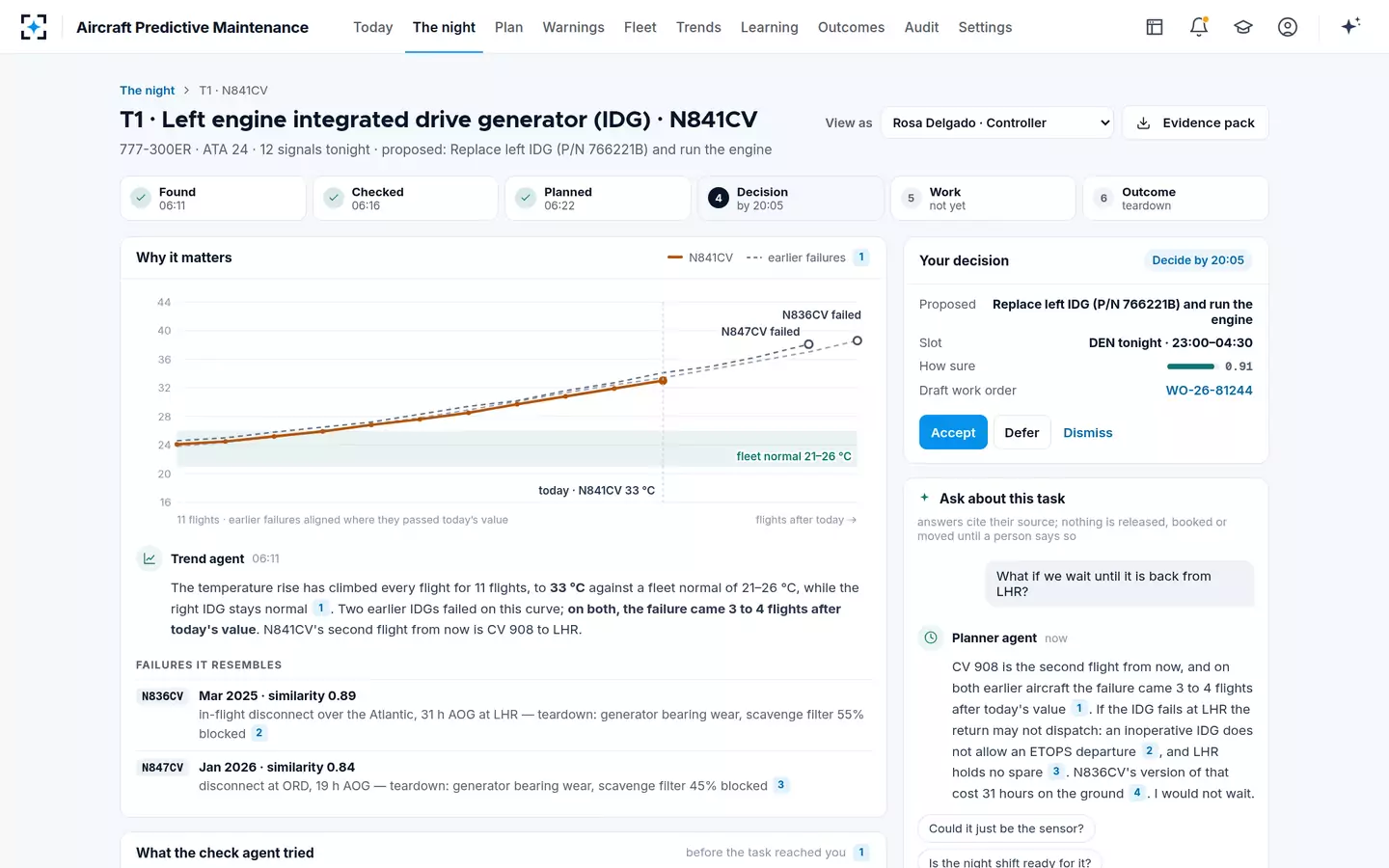Open the Settings tab

pos(985,27)
